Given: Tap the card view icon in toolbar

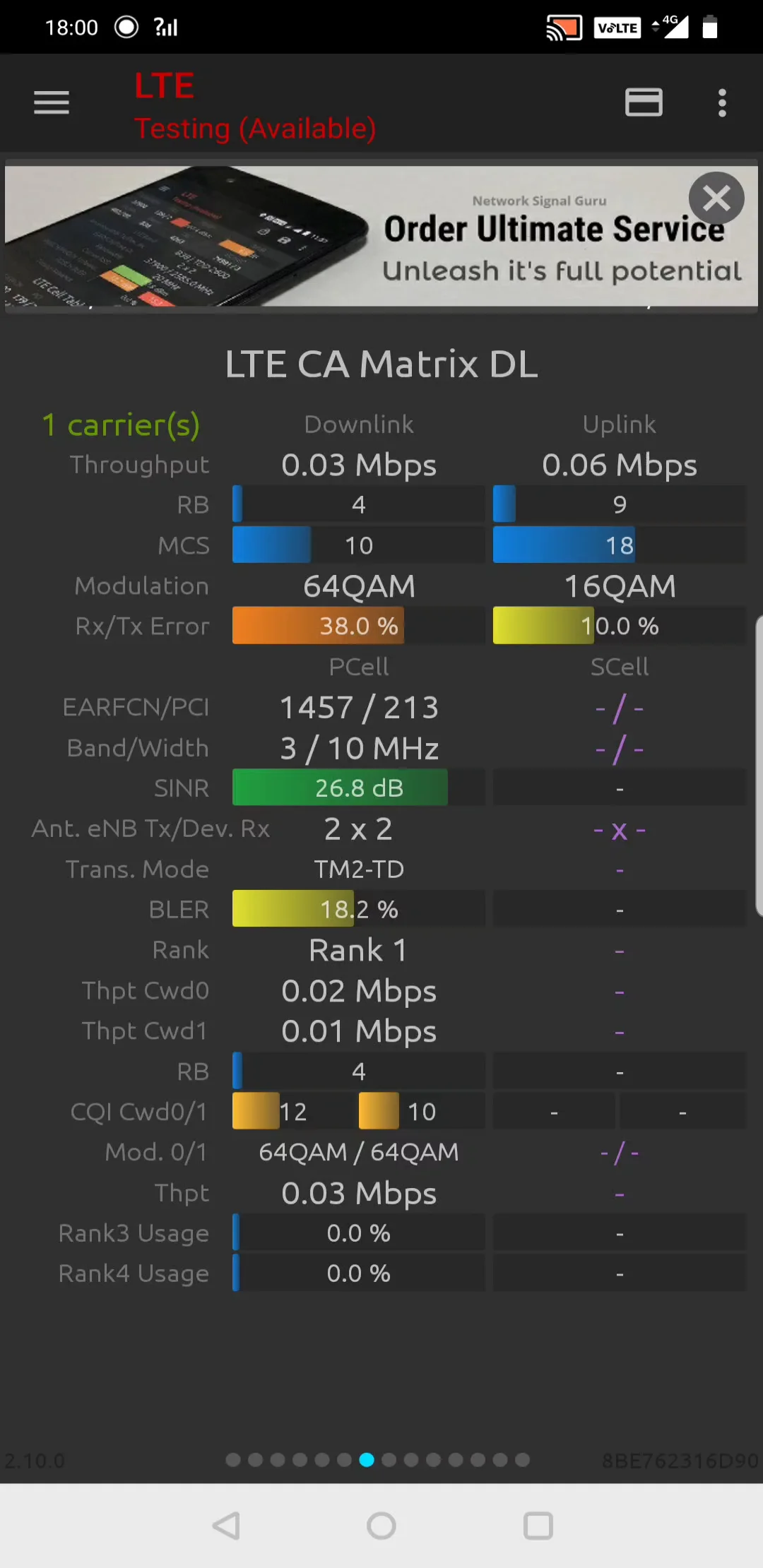Looking at the screenshot, I should (x=644, y=103).
